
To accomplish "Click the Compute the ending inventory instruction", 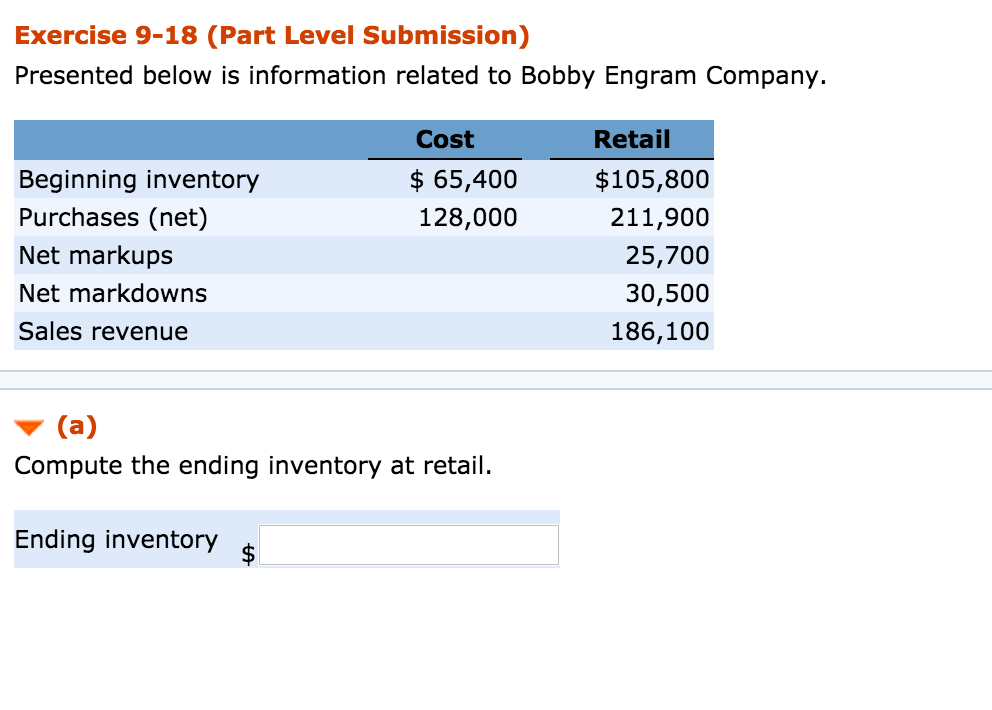I will point(254,466).
